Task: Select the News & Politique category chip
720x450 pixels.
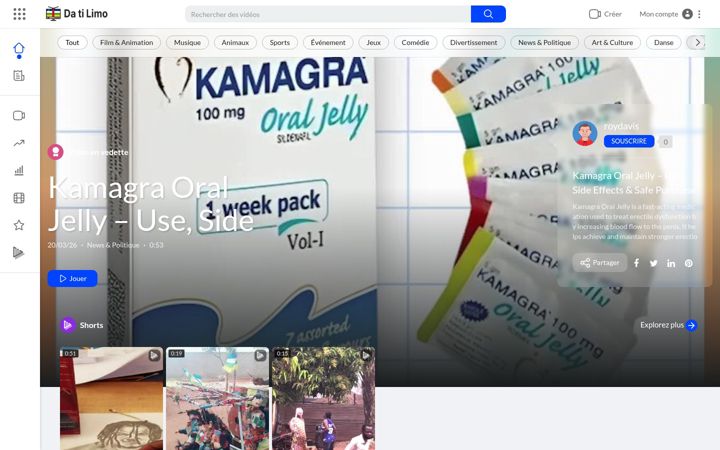Action: tap(544, 42)
